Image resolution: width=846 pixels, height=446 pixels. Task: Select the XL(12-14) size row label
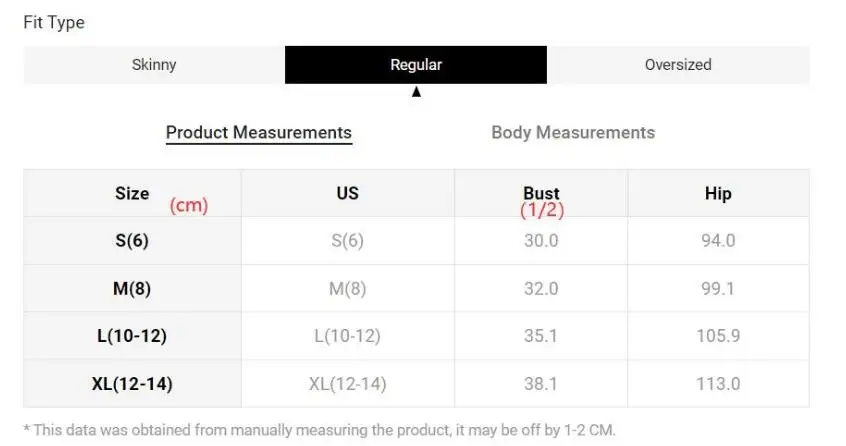coord(132,384)
